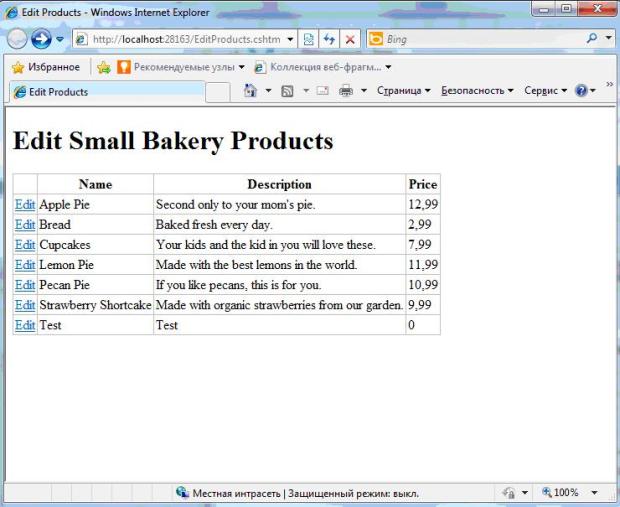This screenshot has height=507, width=620.
Task: Open the Home page icon
Action: point(251,91)
